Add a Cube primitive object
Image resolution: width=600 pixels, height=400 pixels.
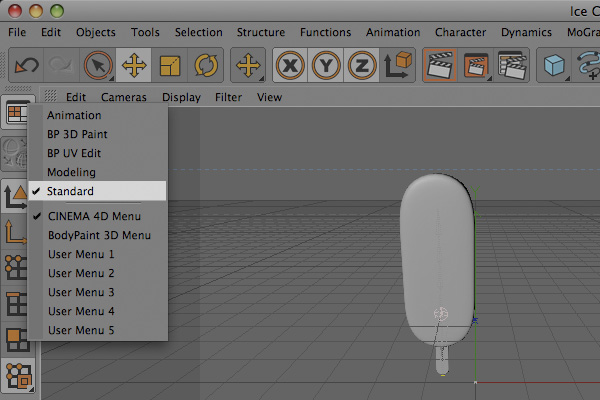coord(554,65)
